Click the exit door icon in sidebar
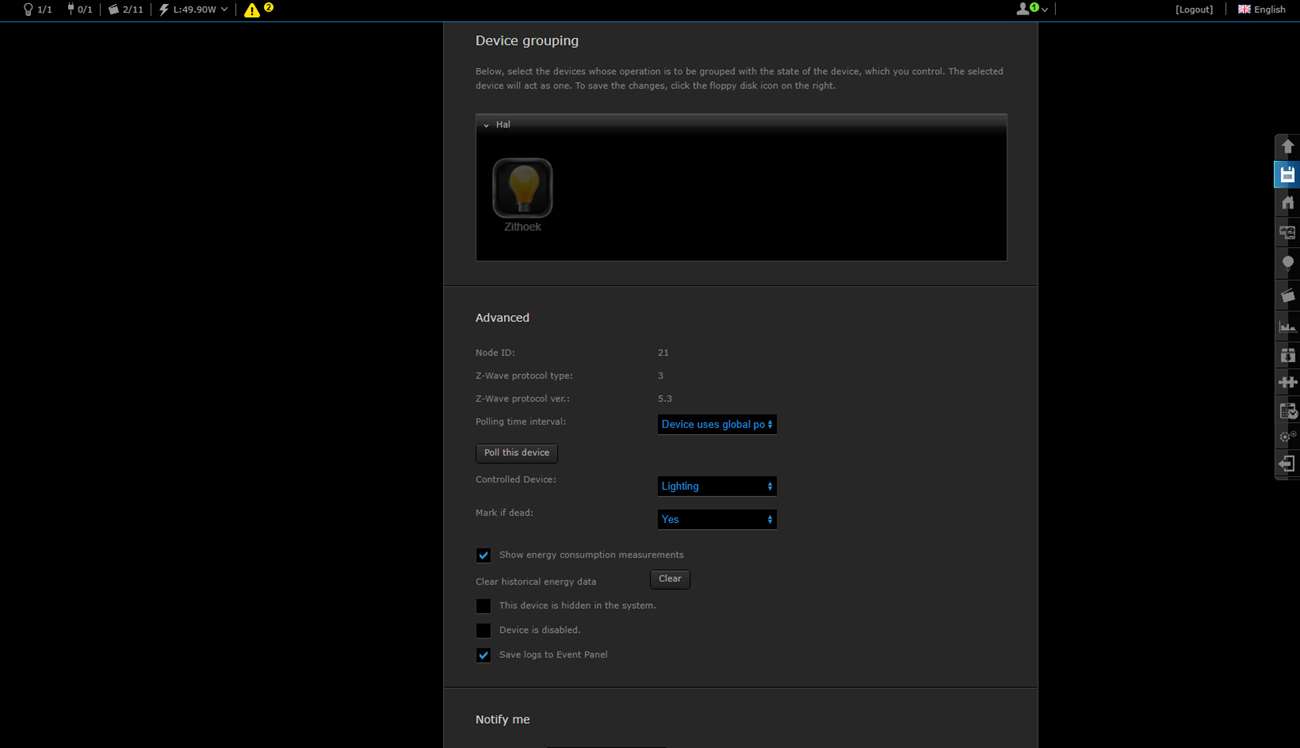1300x748 pixels. [x=1287, y=464]
